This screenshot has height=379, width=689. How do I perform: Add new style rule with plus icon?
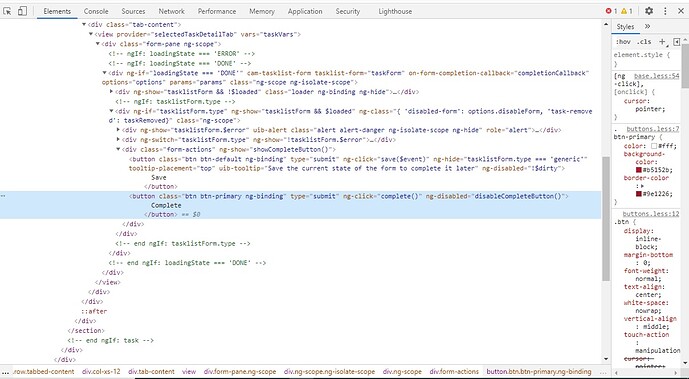coord(662,42)
